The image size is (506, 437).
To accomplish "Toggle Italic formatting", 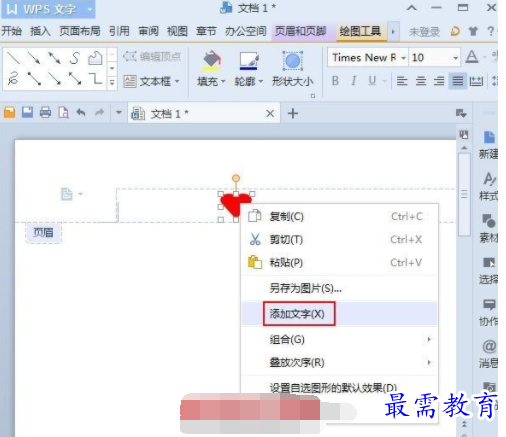I will (354, 81).
